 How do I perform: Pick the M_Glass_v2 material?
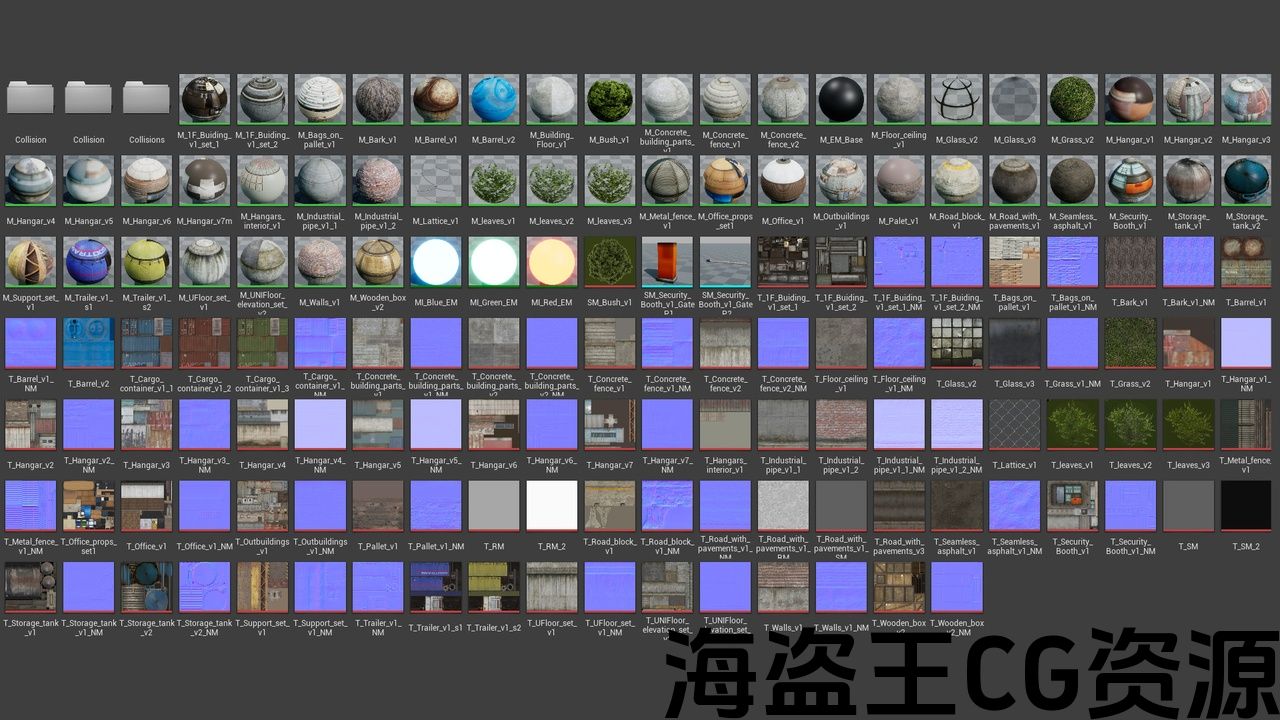tap(957, 99)
